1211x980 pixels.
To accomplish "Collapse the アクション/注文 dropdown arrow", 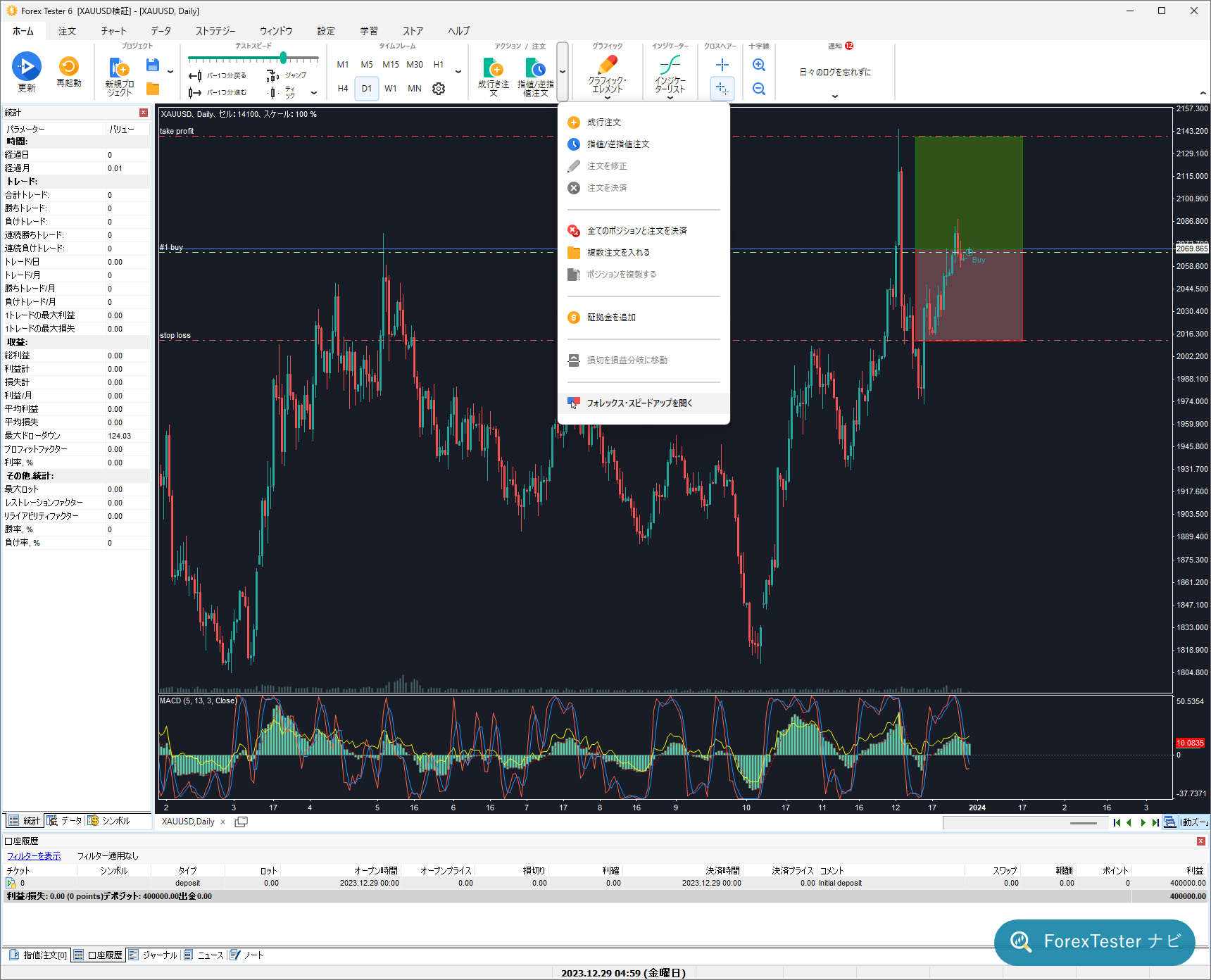I will (x=563, y=72).
